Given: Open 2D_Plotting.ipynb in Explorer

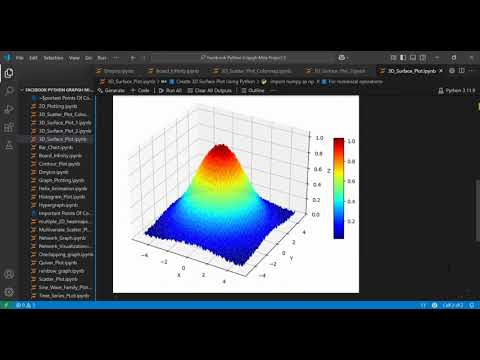Looking at the screenshot, I should click(58, 106).
